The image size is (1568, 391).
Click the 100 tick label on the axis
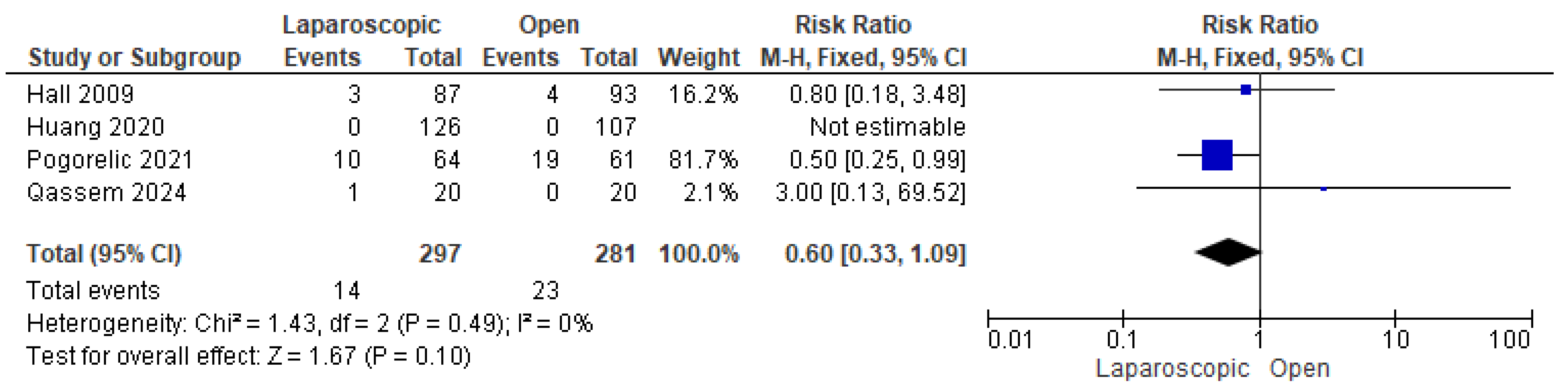pyautogui.click(x=1509, y=340)
